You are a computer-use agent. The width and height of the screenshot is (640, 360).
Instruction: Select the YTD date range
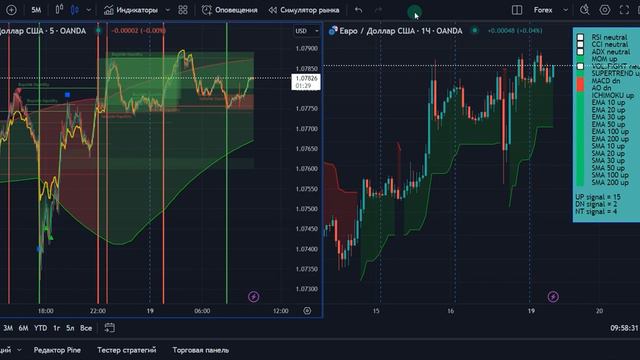[40, 328]
